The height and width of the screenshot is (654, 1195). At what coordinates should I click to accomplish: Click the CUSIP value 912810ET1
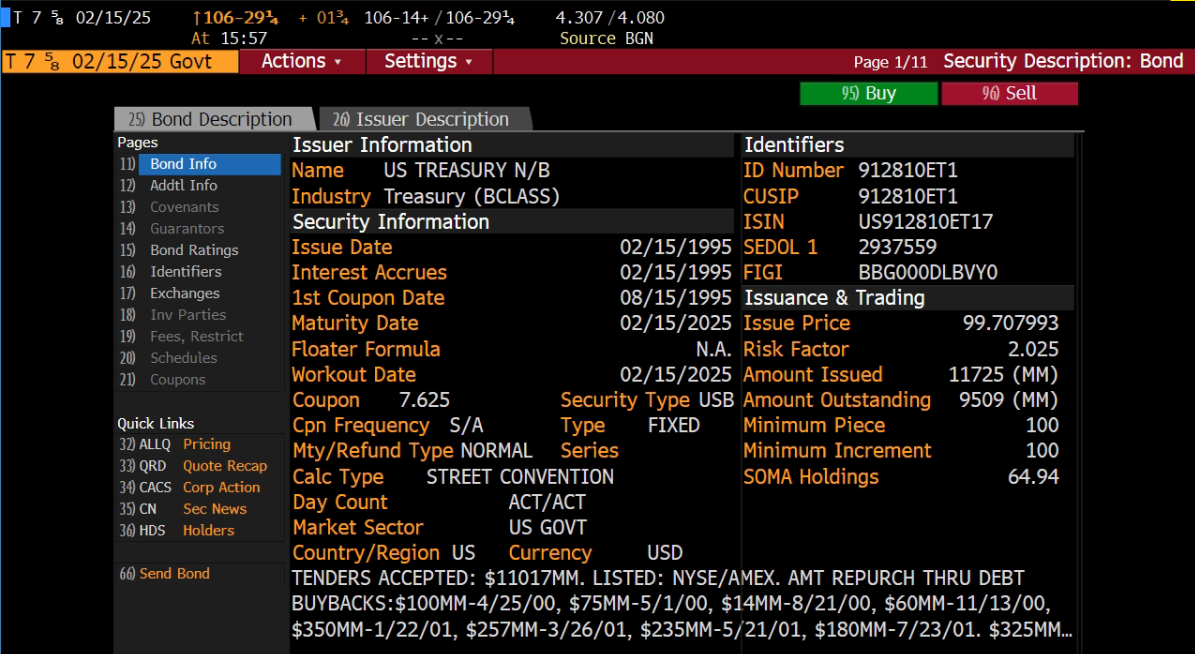(x=908, y=196)
